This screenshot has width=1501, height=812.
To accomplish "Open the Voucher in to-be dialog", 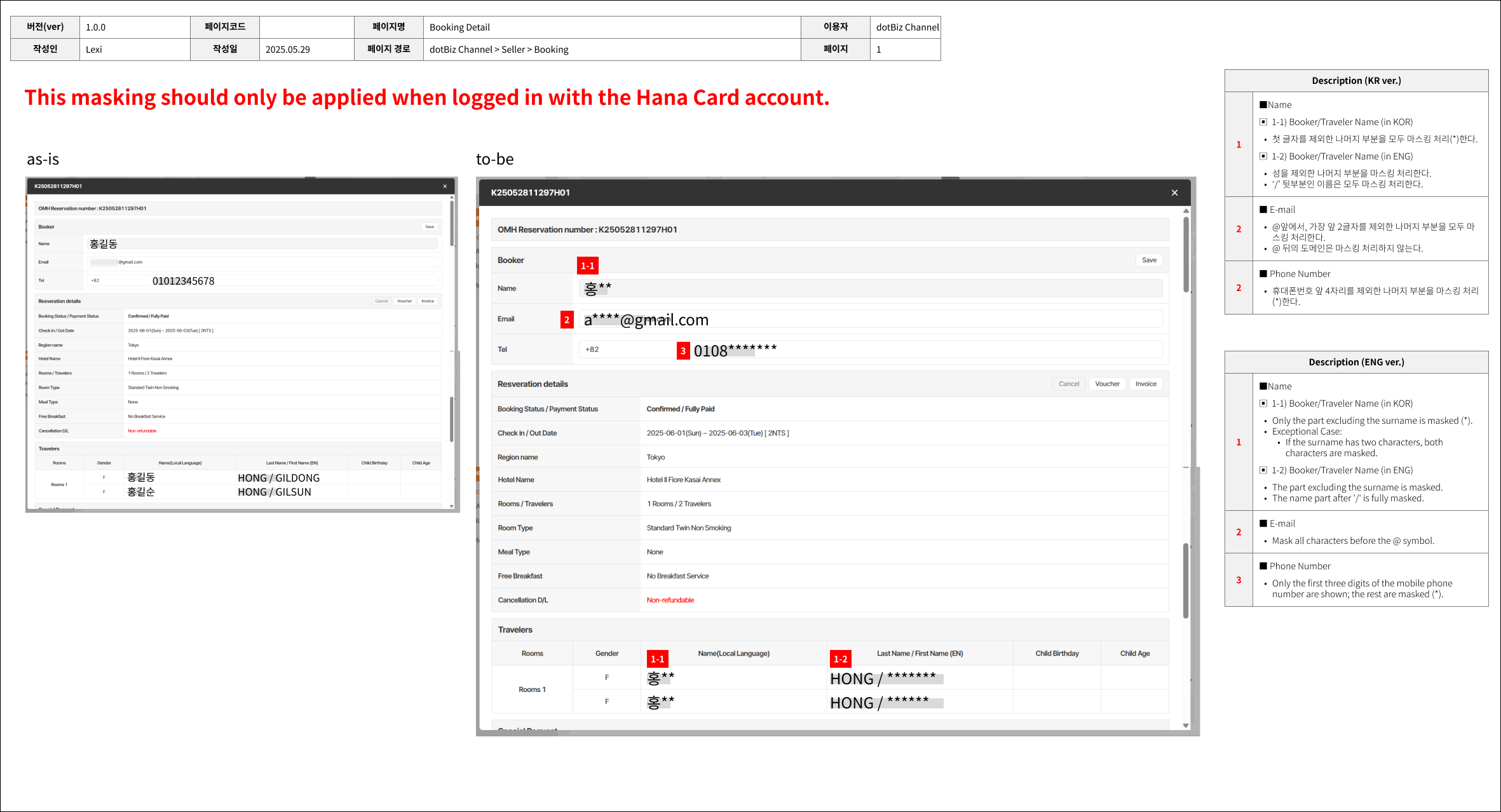I will point(1107,384).
